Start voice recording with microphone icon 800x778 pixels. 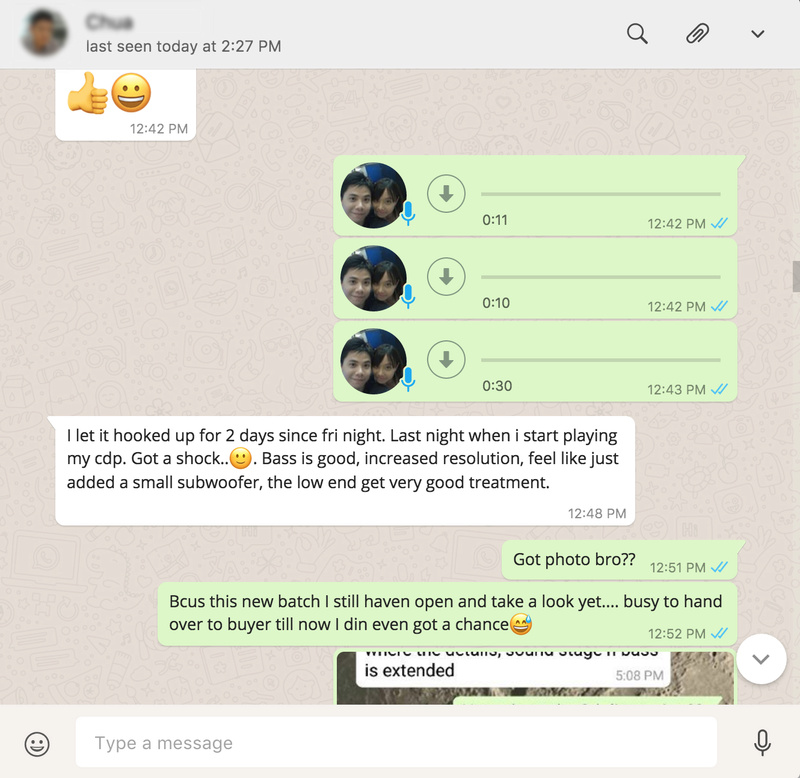(x=762, y=743)
